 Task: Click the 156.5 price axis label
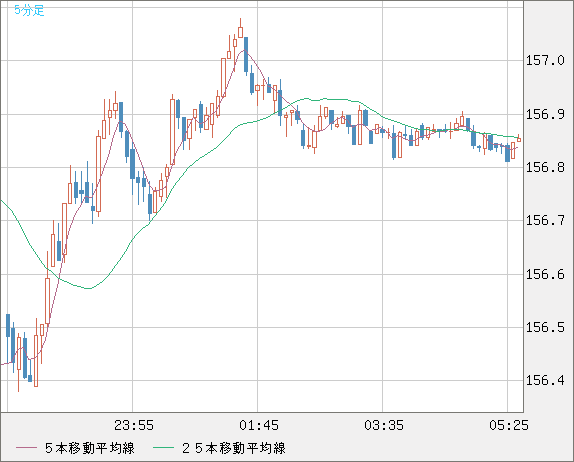click(x=545, y=328)
